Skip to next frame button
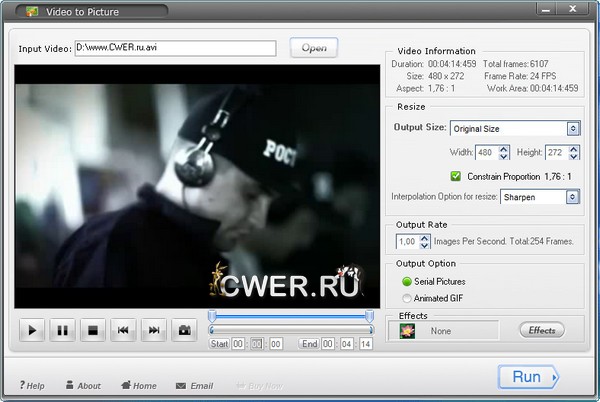Screen dimensions: 600x402 154,330
